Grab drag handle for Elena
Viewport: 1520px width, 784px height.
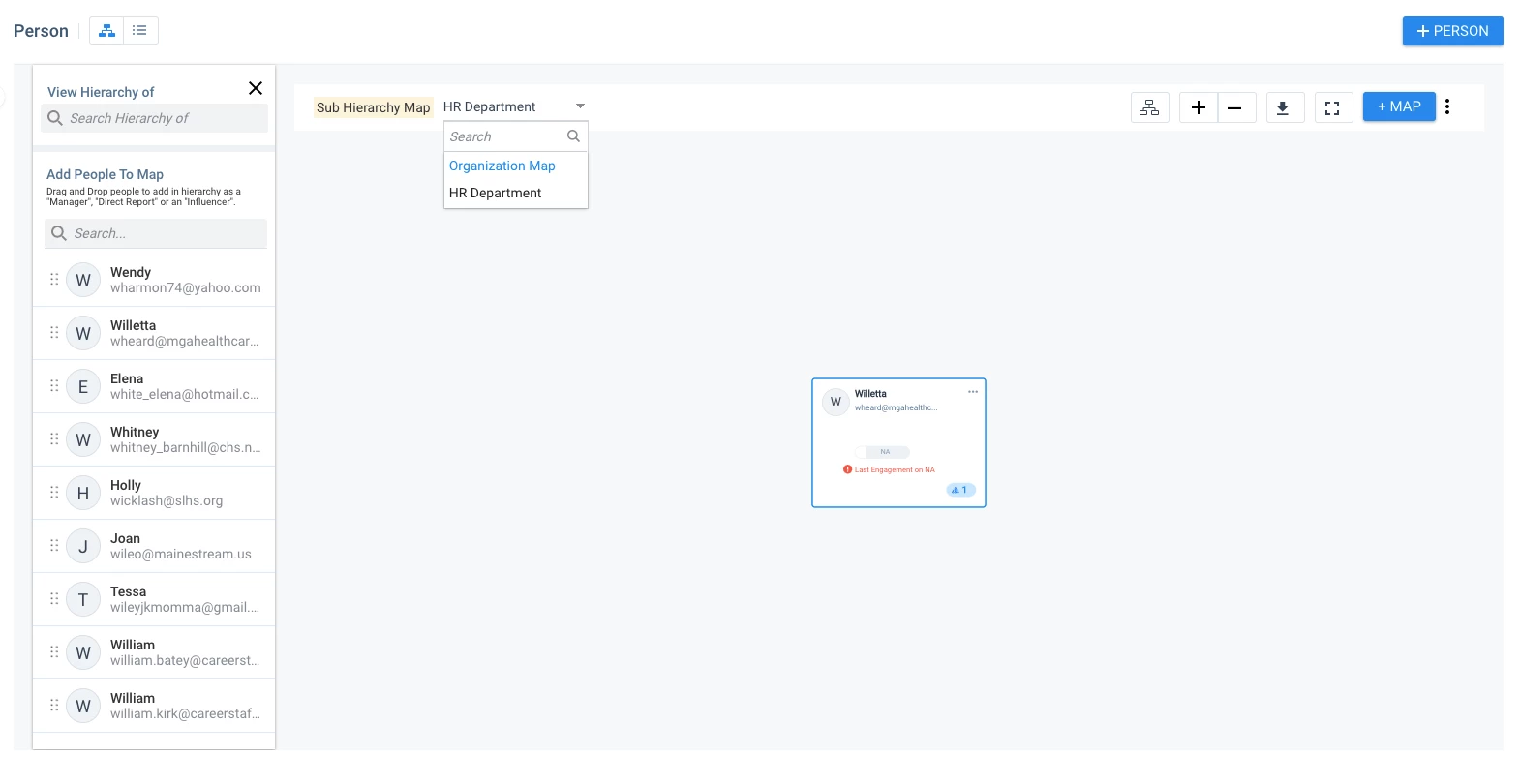(x=54, y=386)
